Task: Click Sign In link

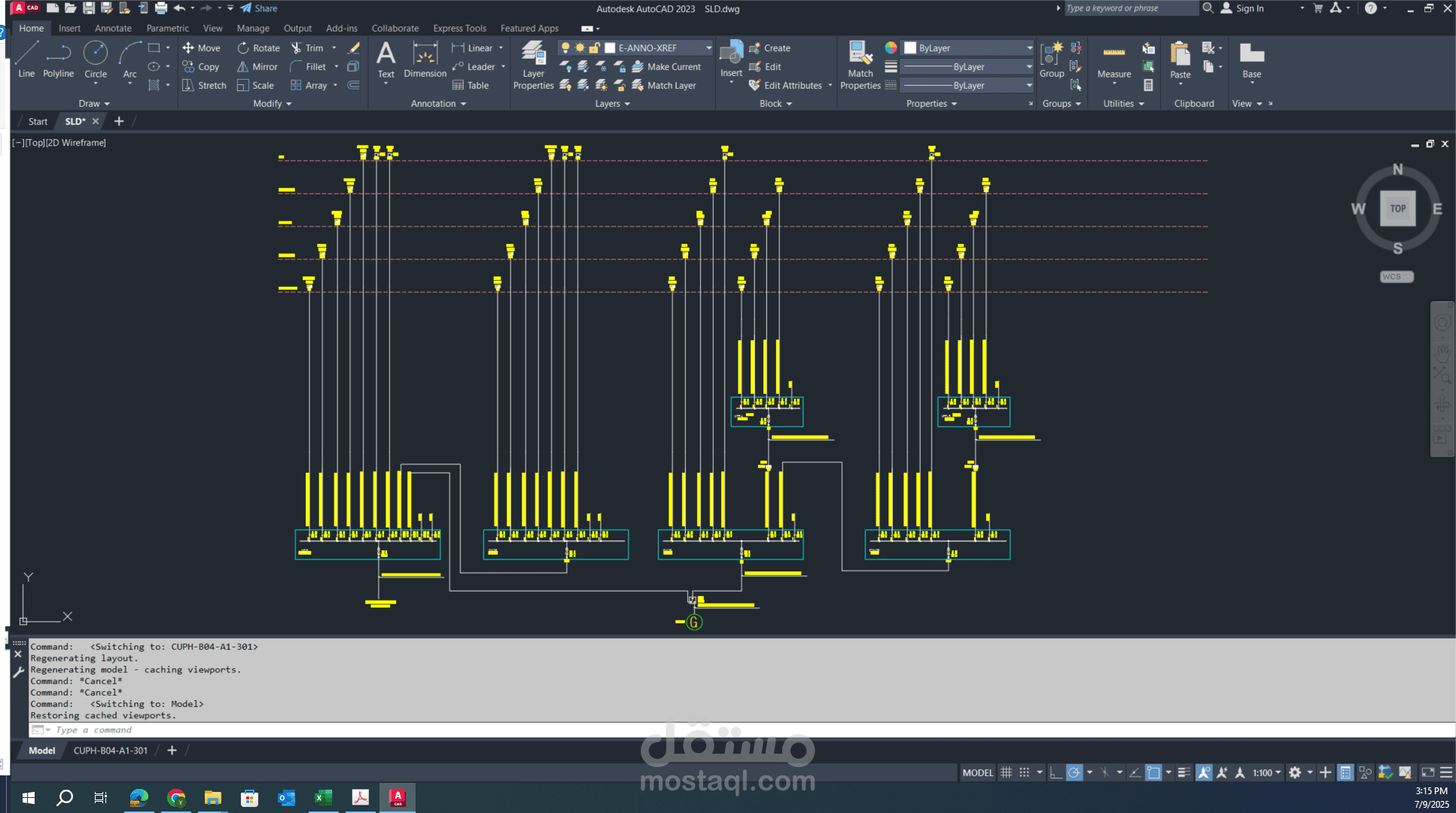Action: point(1242,8)
